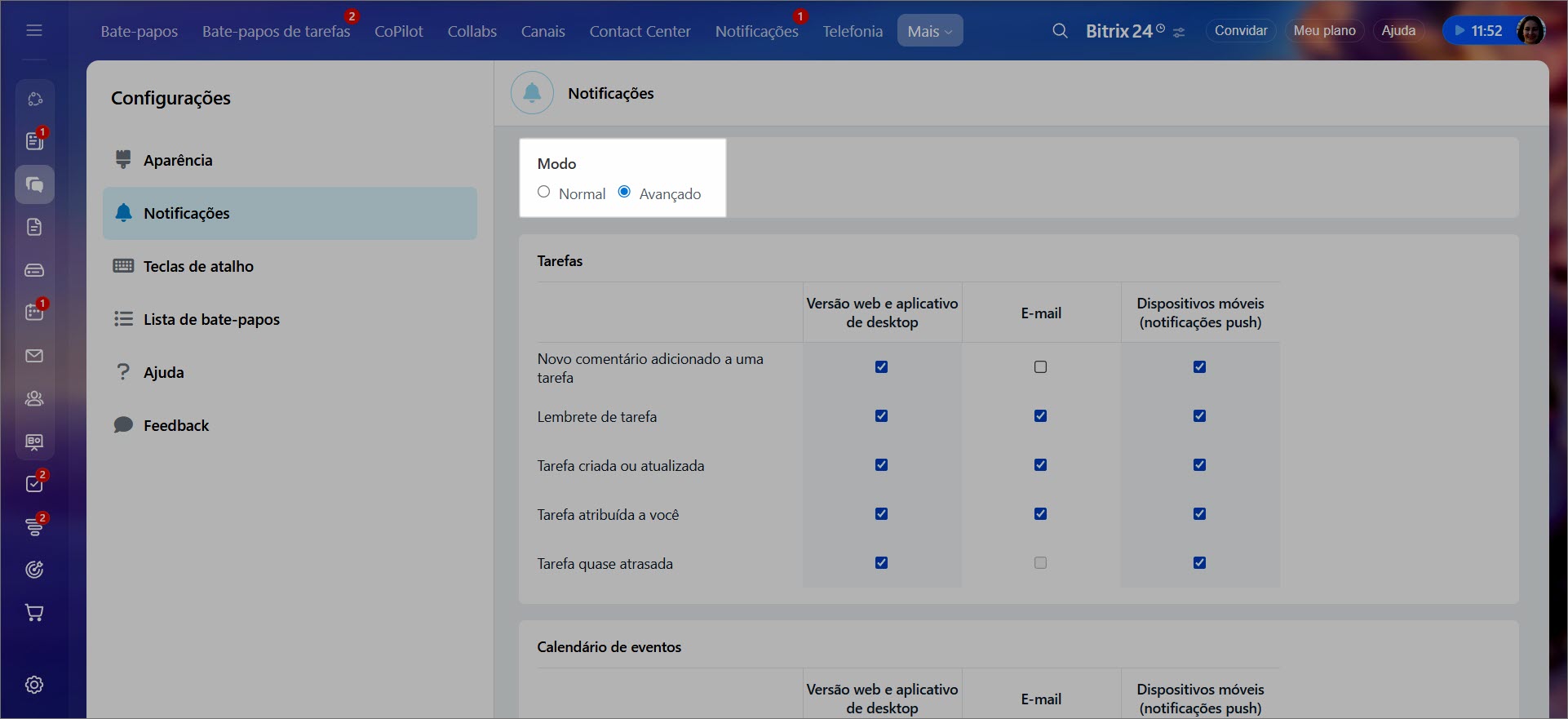Viewport: 1568px width, 719px height.
Task: Uncheck web version for Tarefa atribuída a você
Action: pos(881,514)
